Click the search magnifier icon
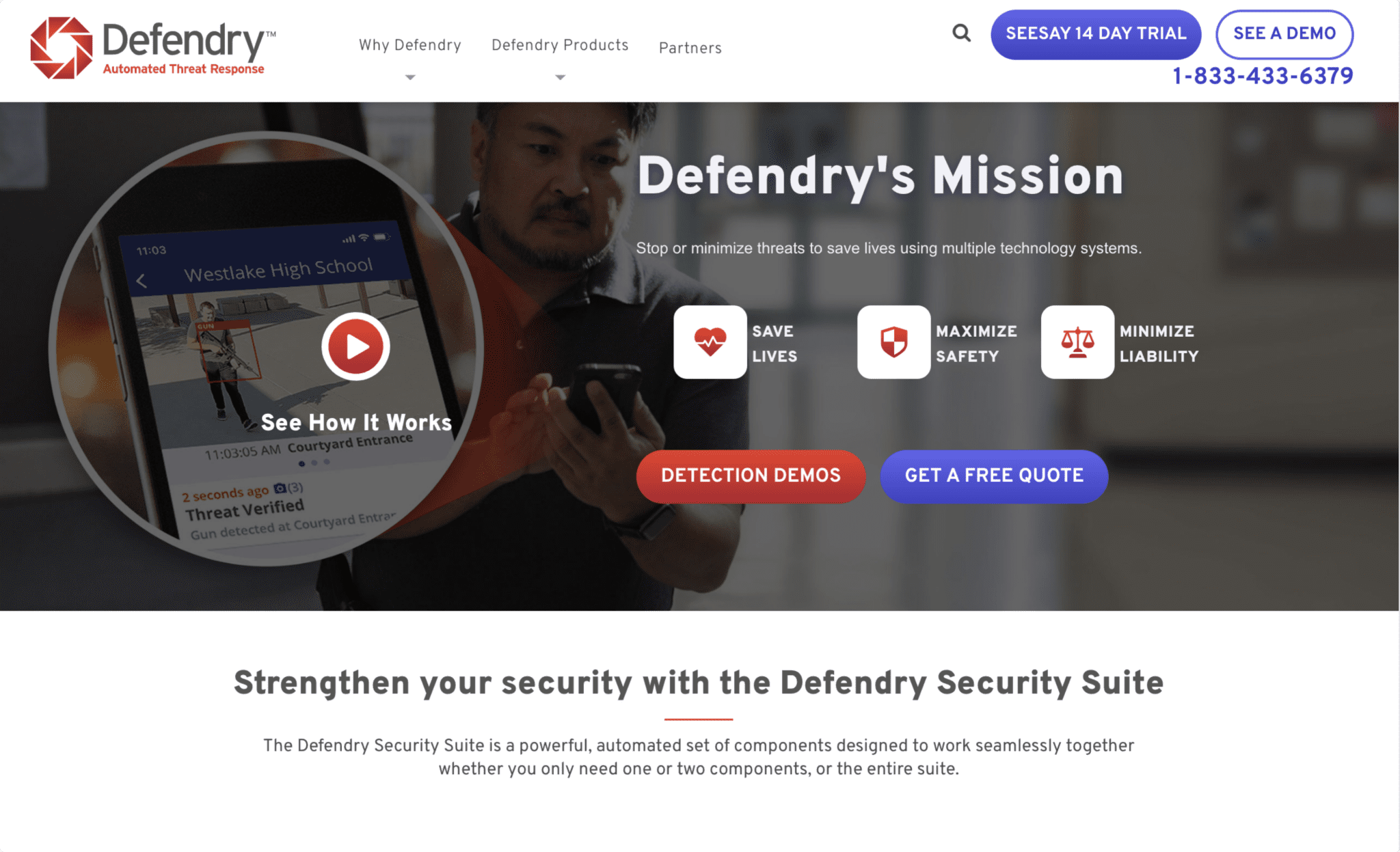 (x=961, y=33)
